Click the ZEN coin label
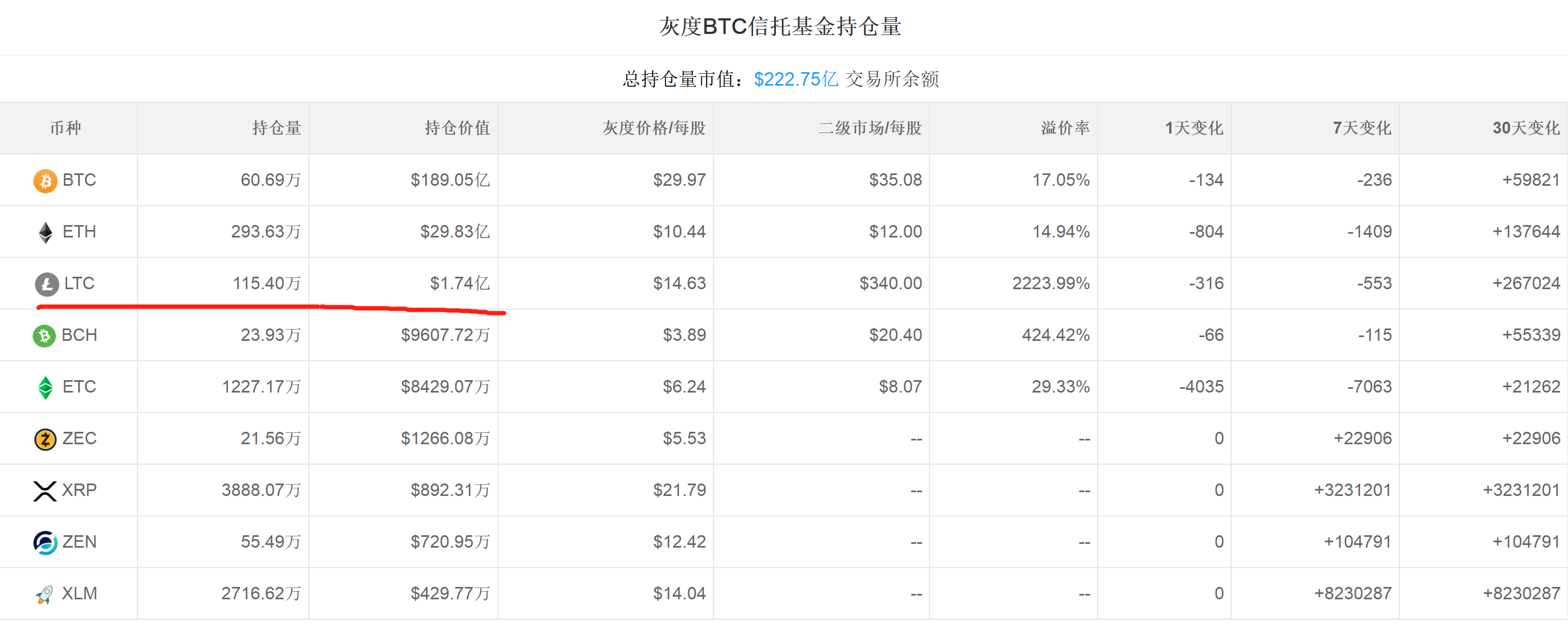The image size is (1568, 630). tap(79, 542)
